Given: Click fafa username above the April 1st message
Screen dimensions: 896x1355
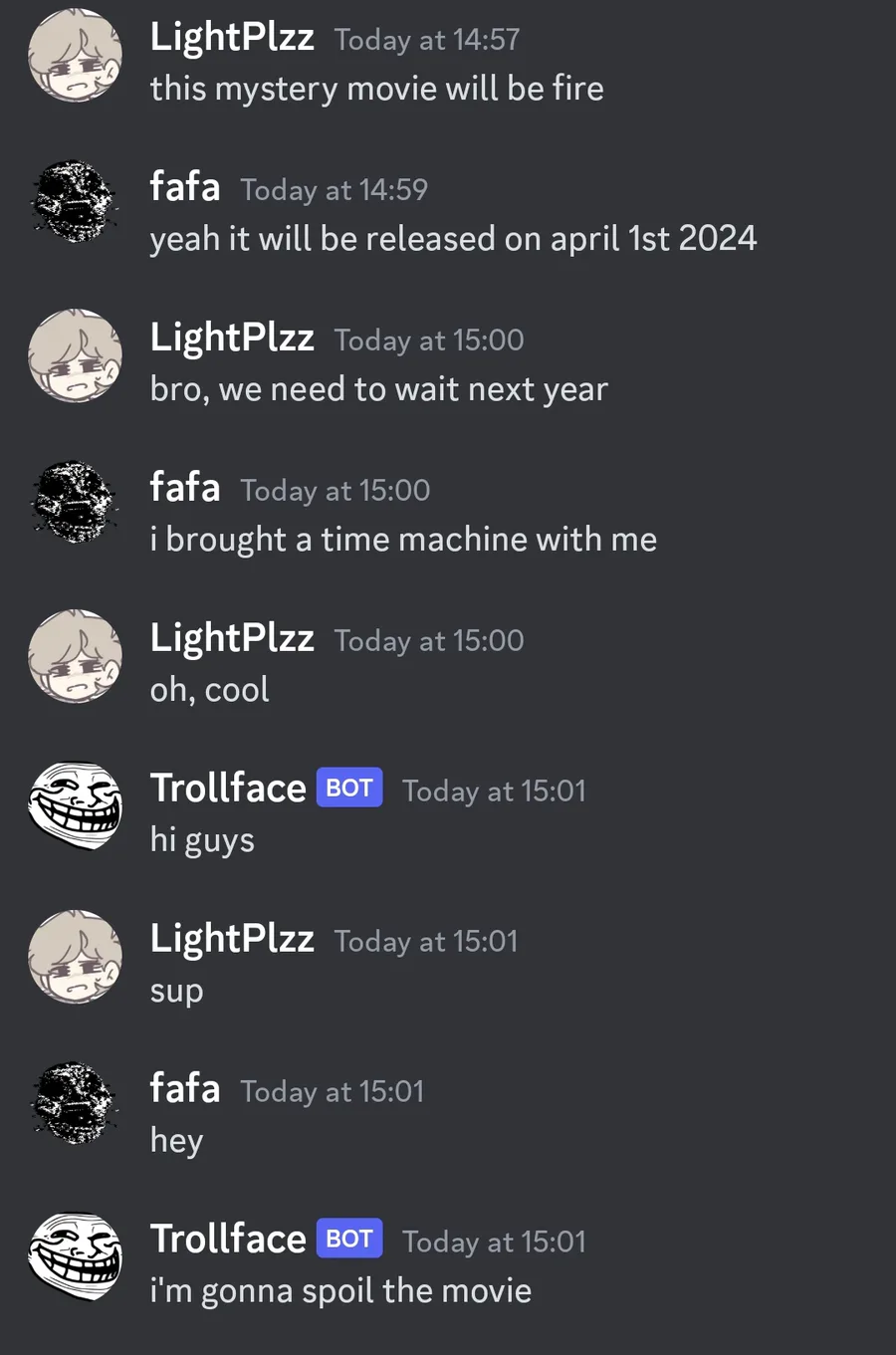Looking at the screenshot, I should 185,187.
